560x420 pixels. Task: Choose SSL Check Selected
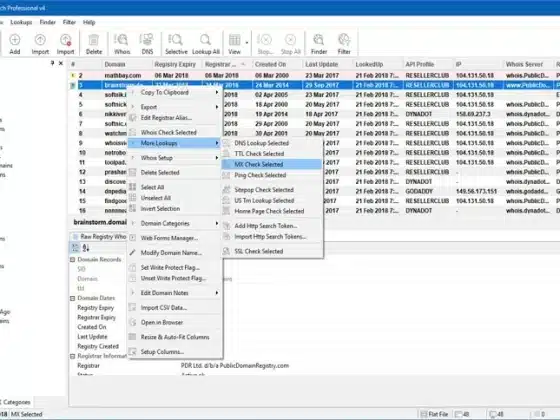[272, 251]
